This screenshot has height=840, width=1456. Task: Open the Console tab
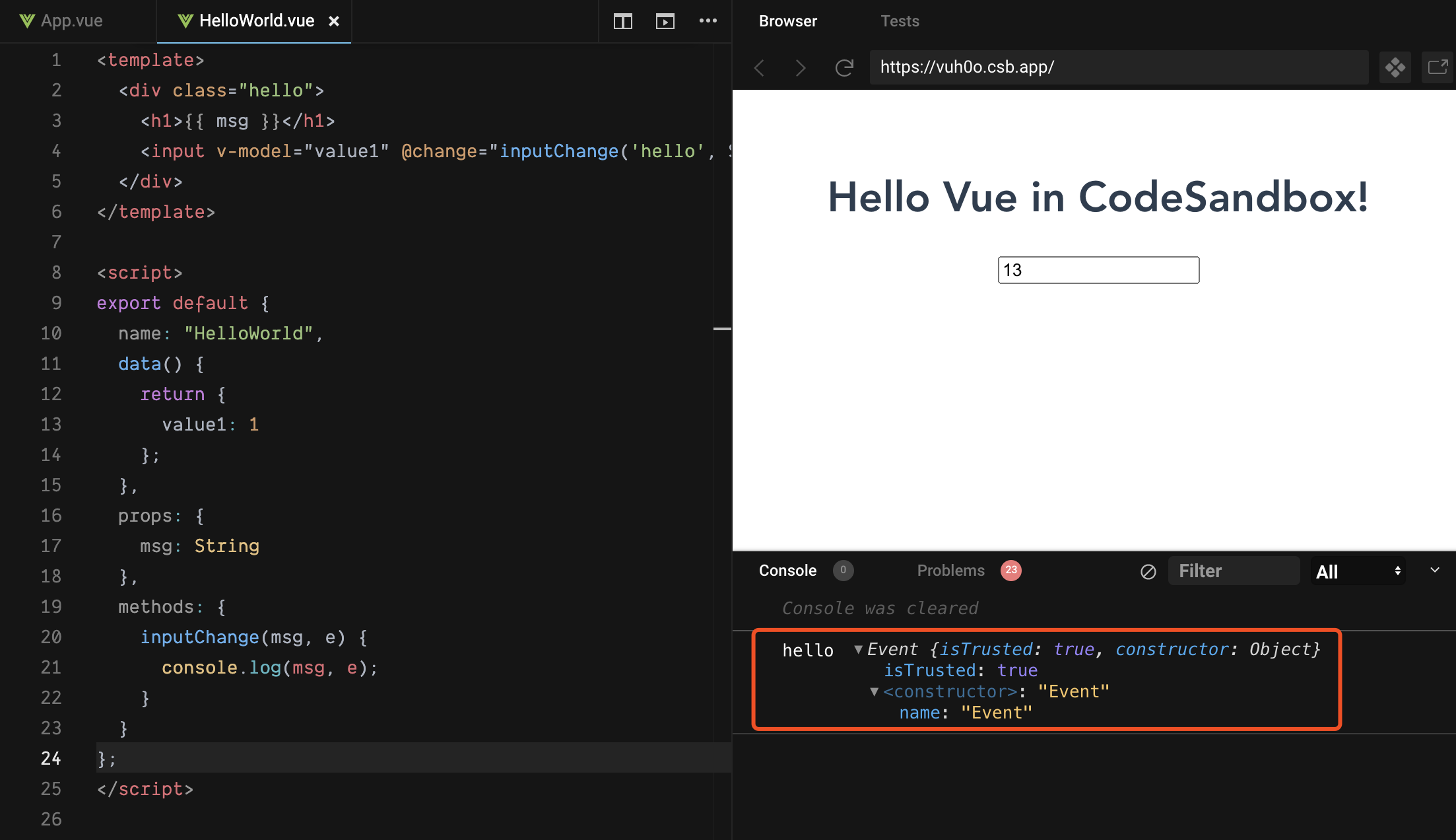[787, 571]
